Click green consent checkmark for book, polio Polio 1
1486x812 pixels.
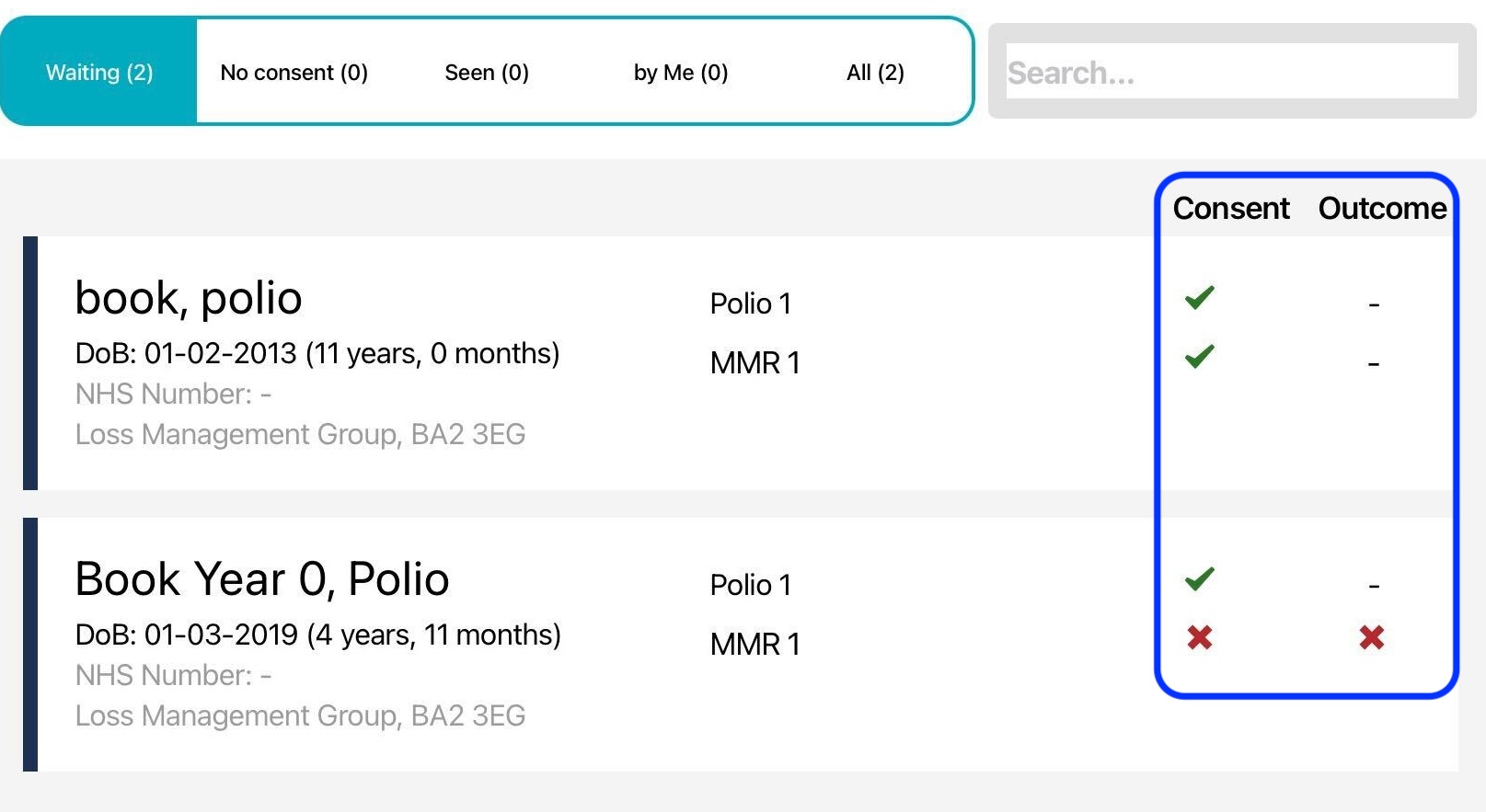[1199, 298]
